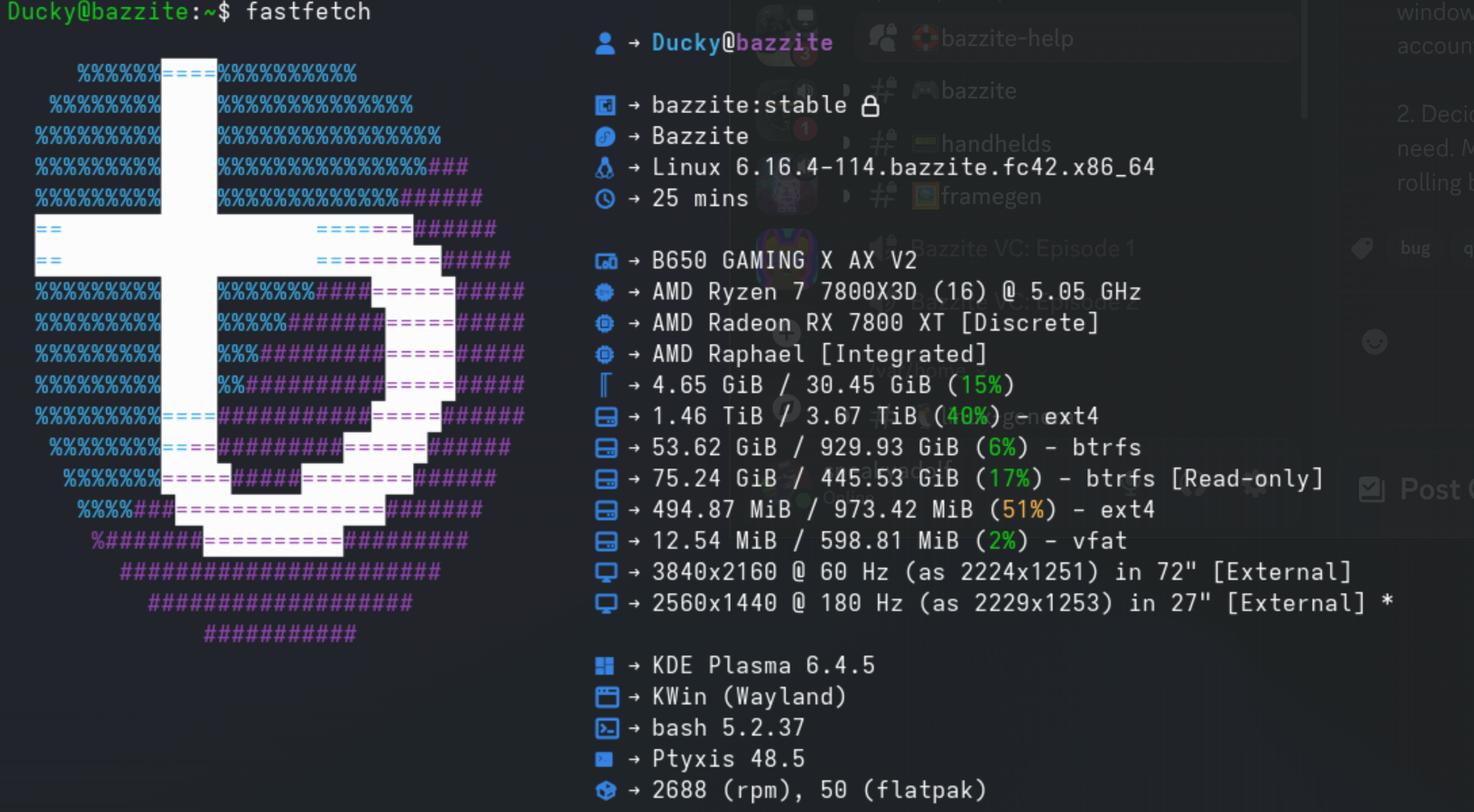Click the KDE Plasma 6.4.5 text
1474x812 pixels.
[x=763, y=666]
